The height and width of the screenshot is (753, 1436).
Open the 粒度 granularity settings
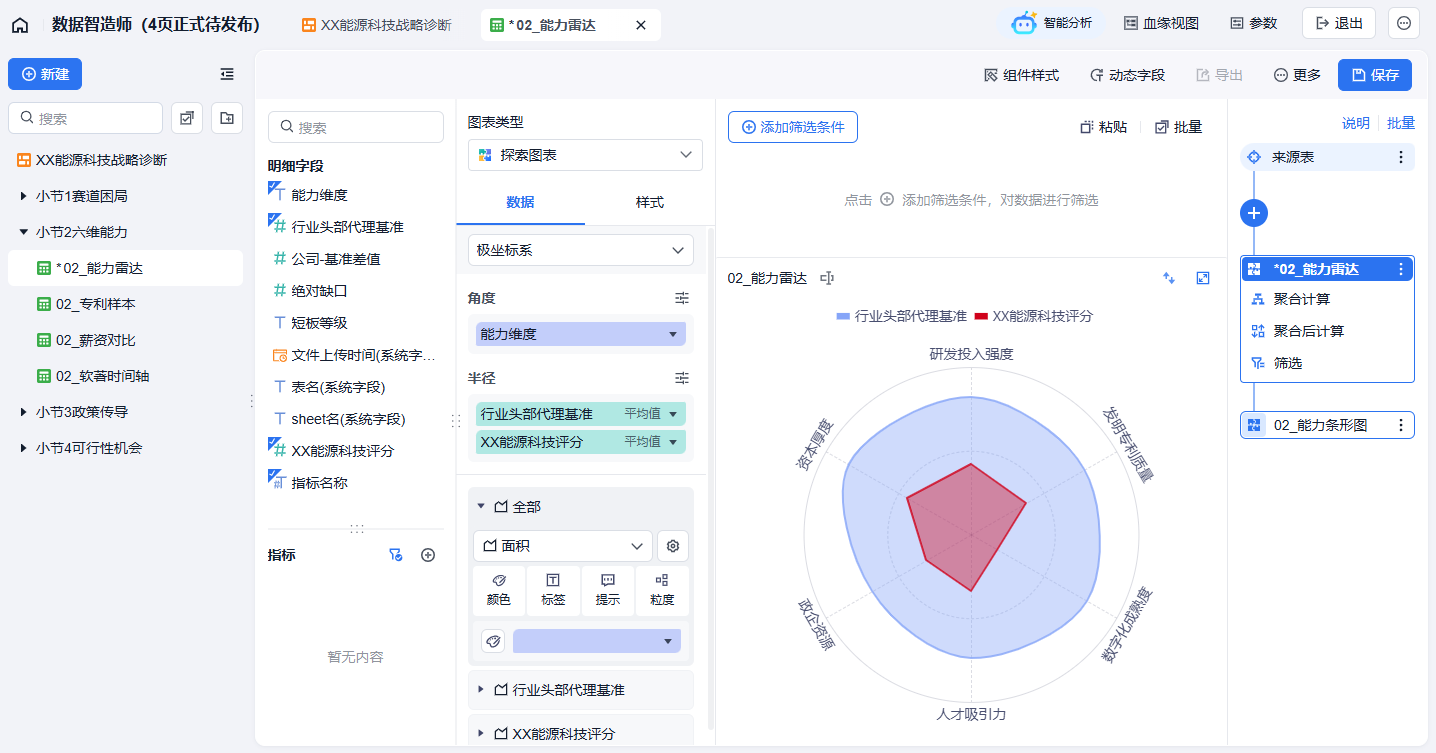(662, 590)
